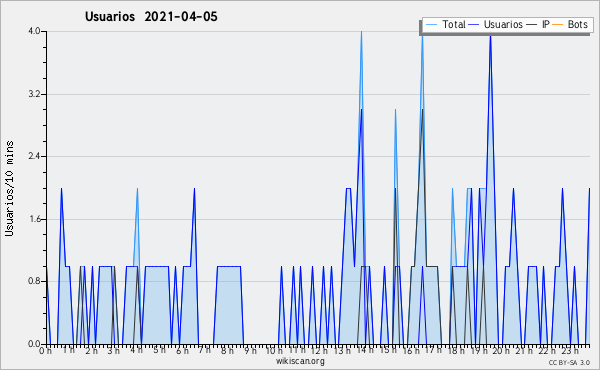
Task: Click the 23 h x-axis label
Action: pos(570,350)
